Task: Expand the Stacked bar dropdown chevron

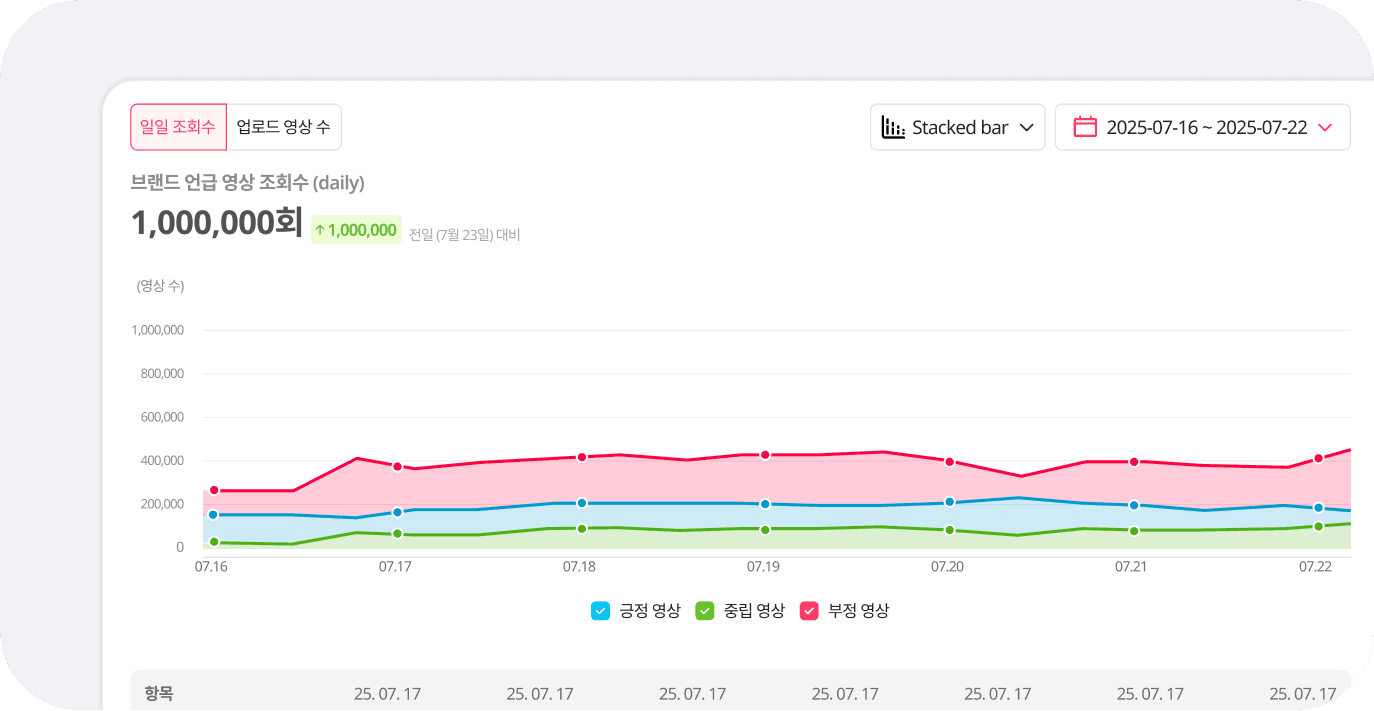Action: (1026, 127)
